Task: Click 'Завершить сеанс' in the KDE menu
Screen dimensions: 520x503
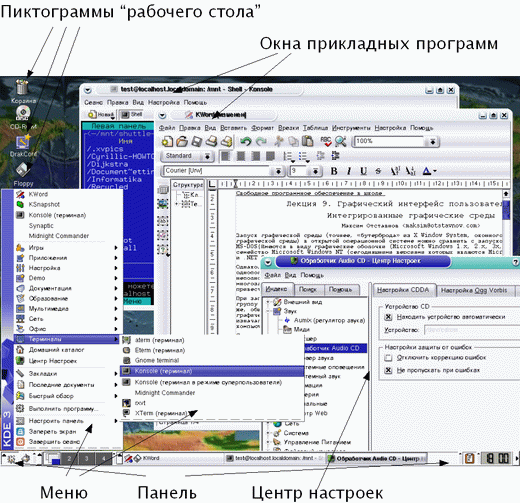Action: click(53, 442)
